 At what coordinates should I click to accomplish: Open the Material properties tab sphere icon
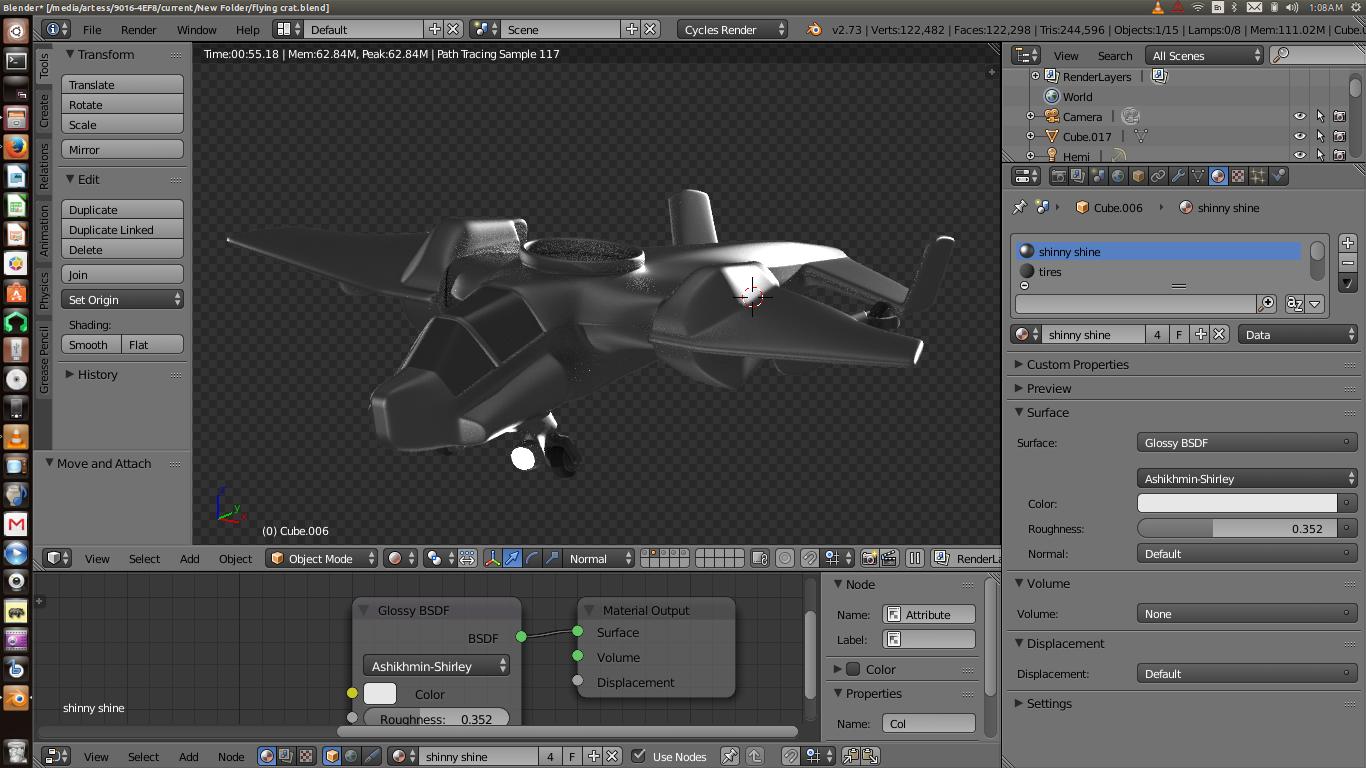1218,176
